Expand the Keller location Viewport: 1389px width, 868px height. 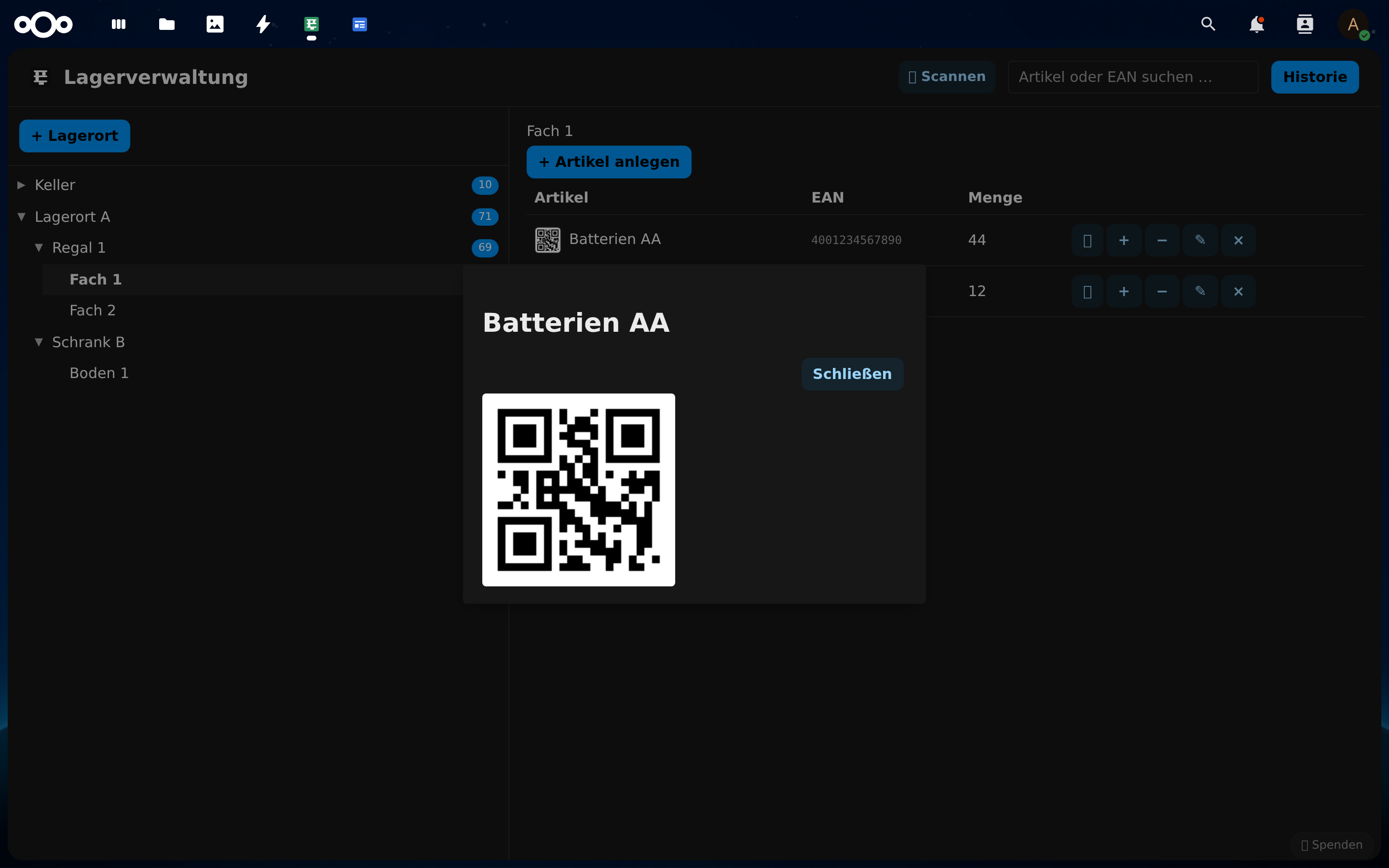[21, 185]
